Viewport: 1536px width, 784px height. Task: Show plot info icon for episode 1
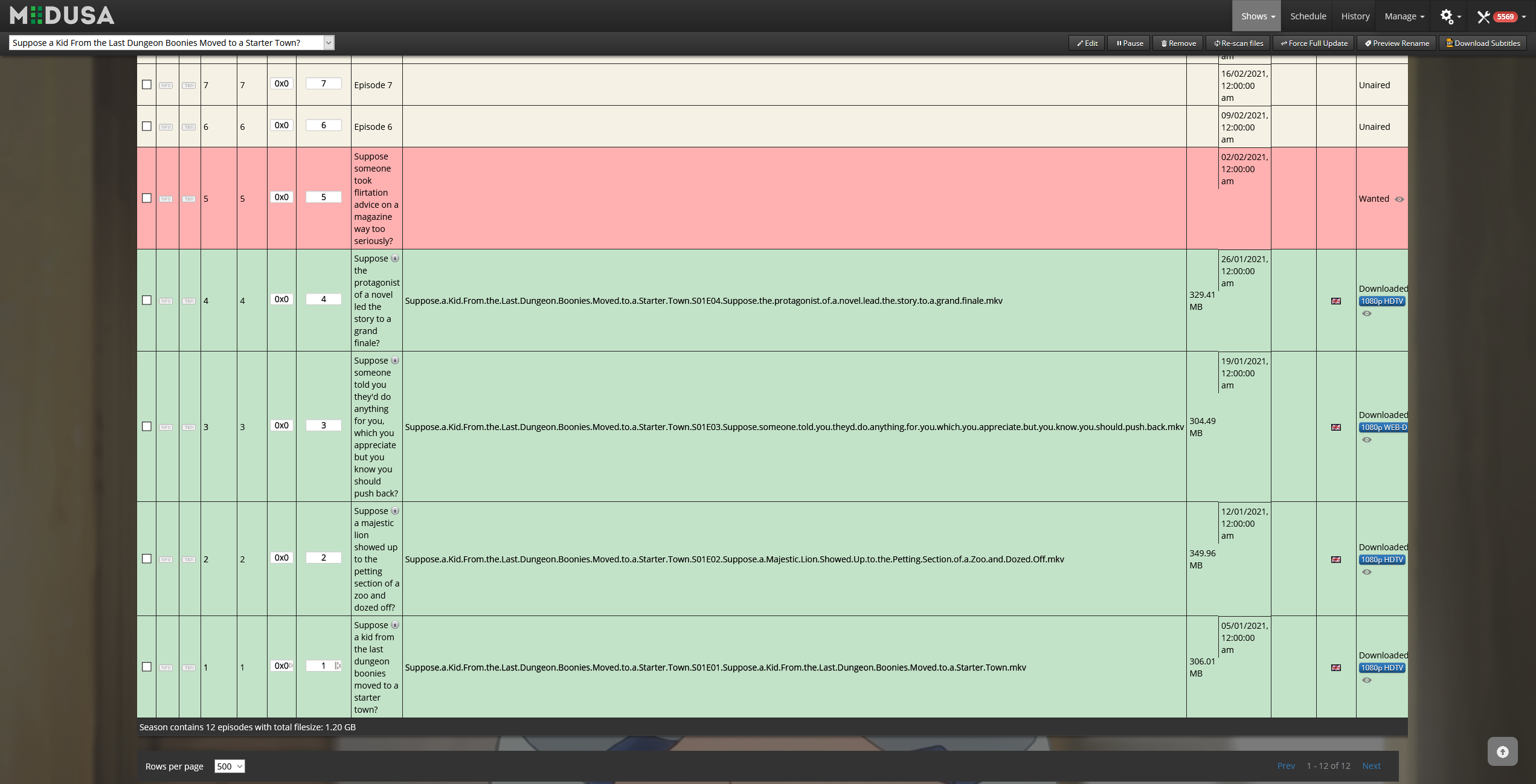coord(395,625)
